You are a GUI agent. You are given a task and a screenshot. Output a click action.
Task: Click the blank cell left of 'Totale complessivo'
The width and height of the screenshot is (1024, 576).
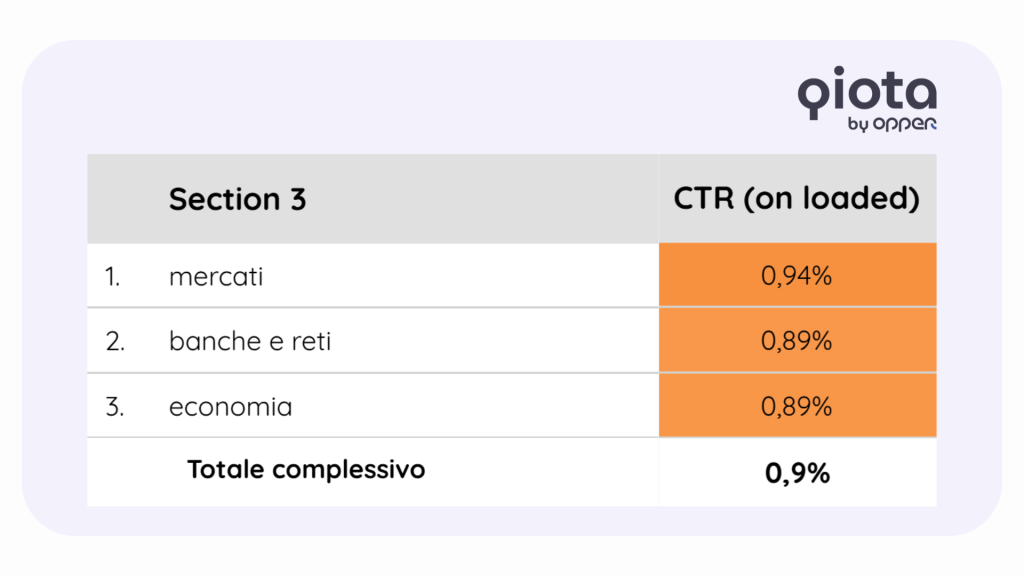130,471
